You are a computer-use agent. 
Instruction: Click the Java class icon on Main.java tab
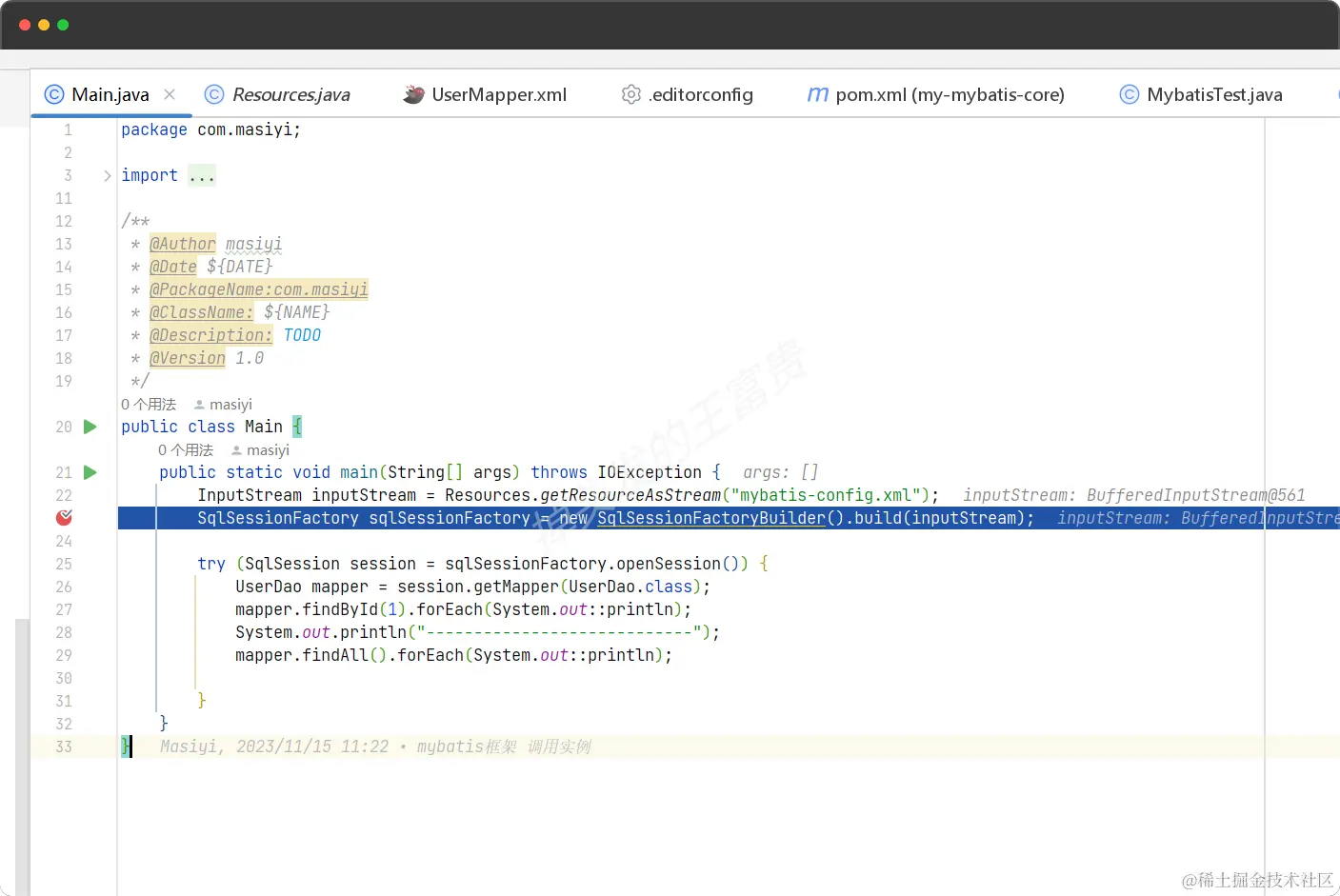pyautogui.click(x=54, y=94)
